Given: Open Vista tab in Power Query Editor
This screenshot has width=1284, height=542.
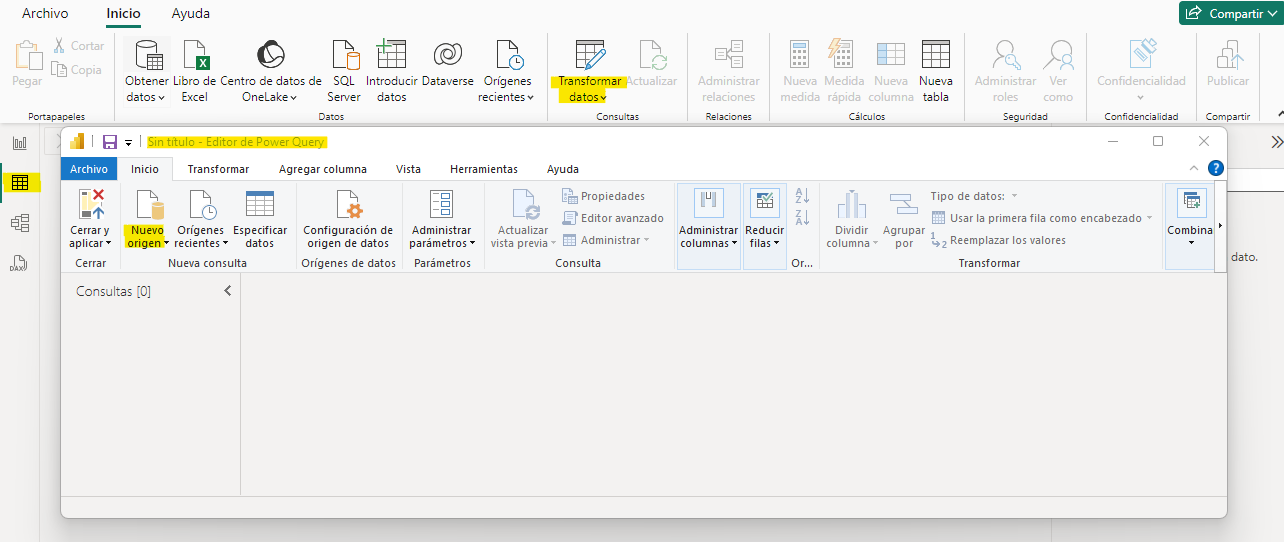Looking at the screenshot, I should [408, 169].
